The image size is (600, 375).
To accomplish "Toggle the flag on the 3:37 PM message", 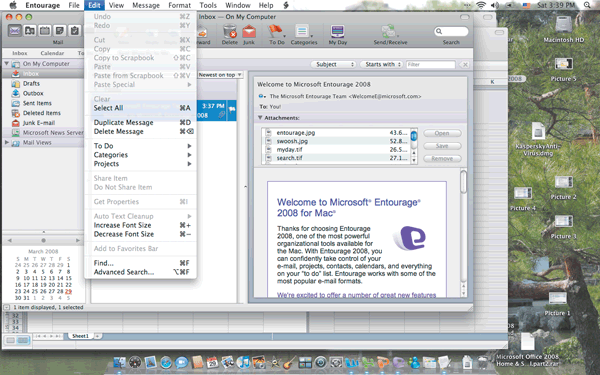I will [232, 109].
